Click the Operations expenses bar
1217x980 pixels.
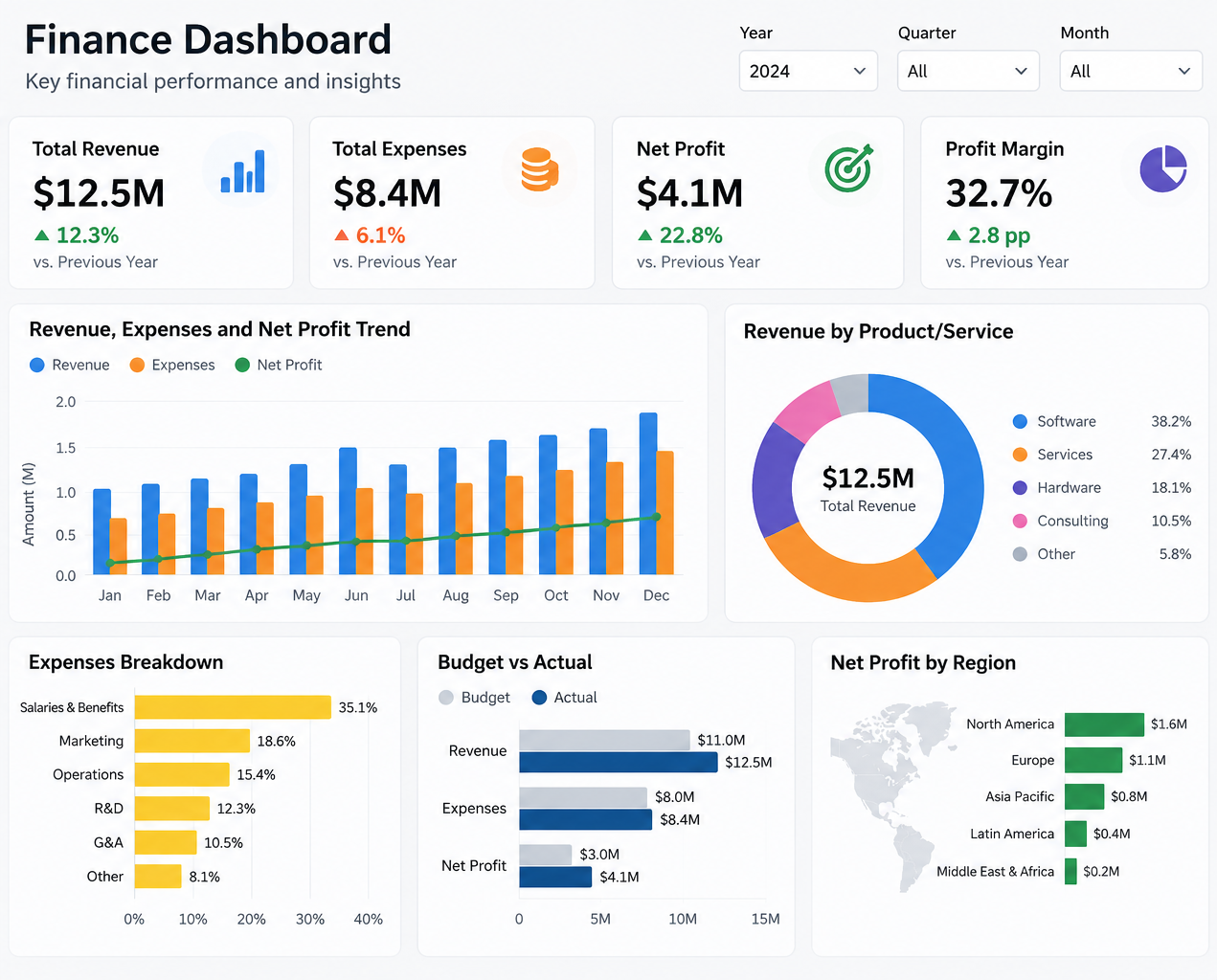(182, 774)
